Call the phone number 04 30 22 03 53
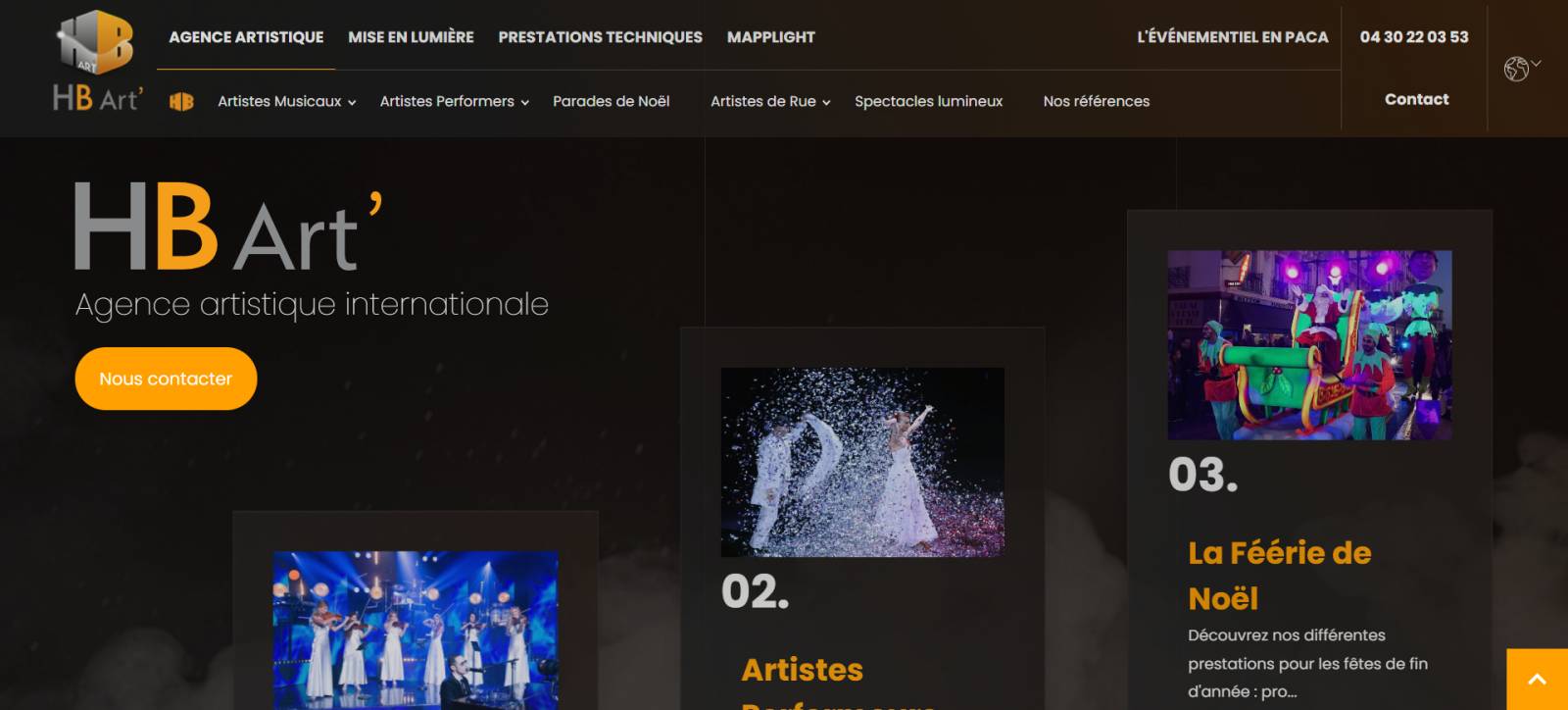This screenshot has height=710, width=1568. coord(1414,37)
